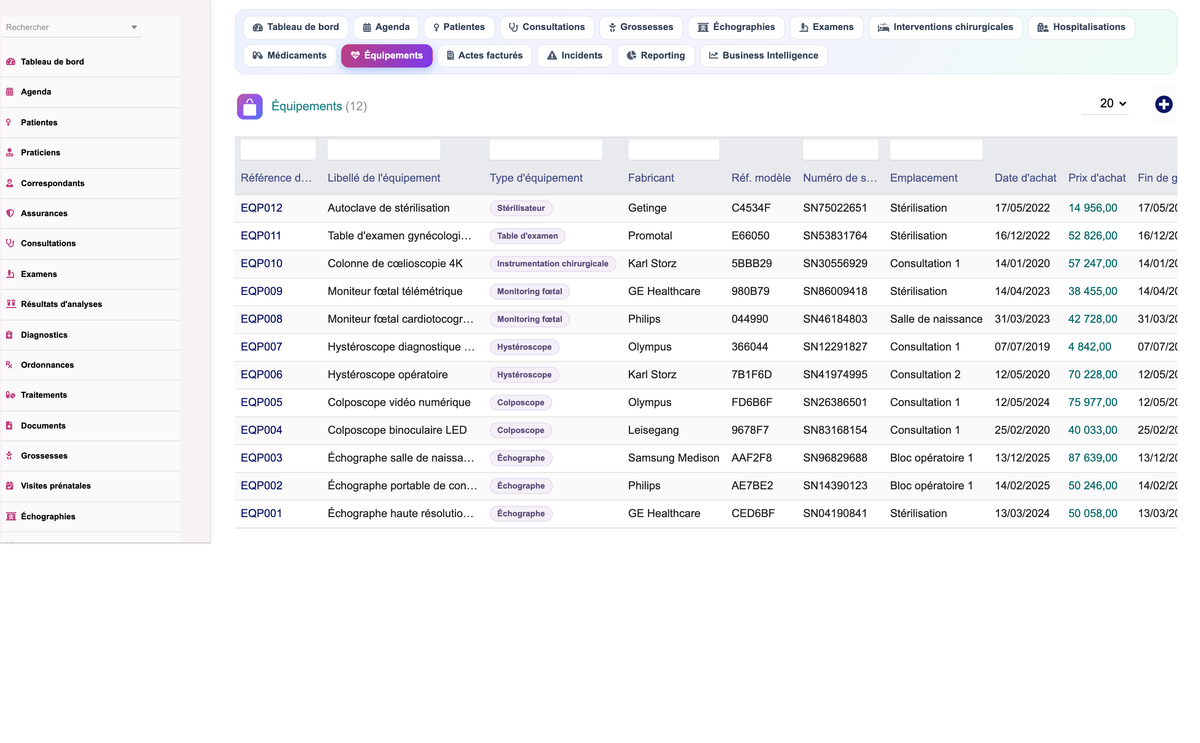Open Visites prénatales in the sidebar
Image resolution: width=1200 pixels, height=743 pixels.
click(56, 486)
